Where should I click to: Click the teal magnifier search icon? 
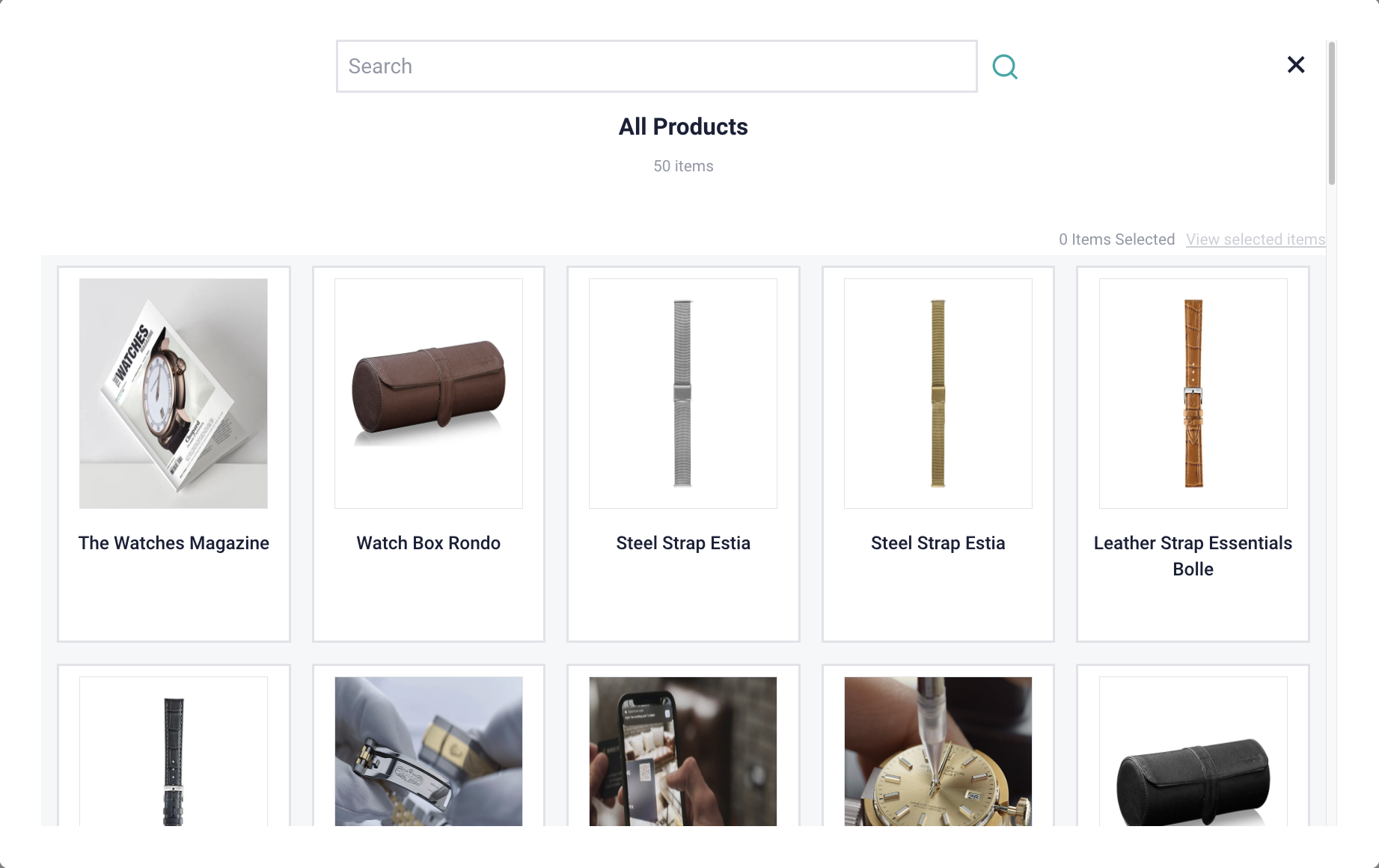click(x=1004, y=67)
